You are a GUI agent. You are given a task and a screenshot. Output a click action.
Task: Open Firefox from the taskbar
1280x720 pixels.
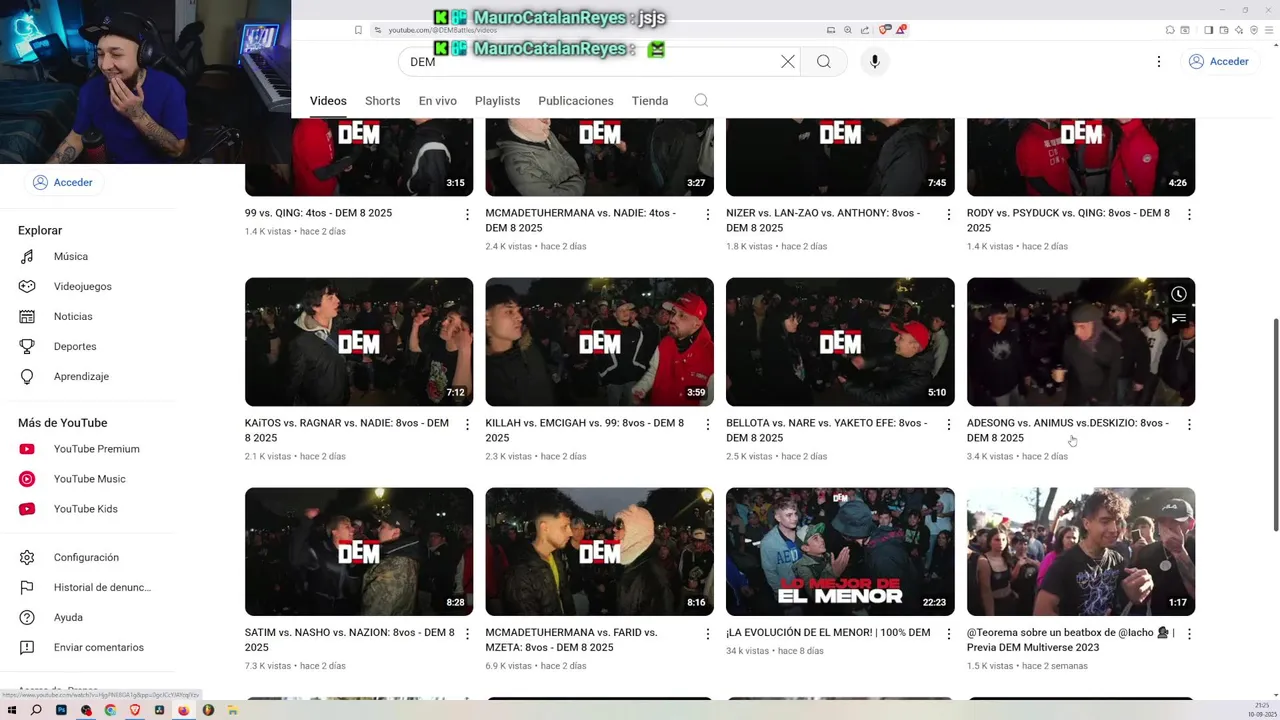click(184, 710)
